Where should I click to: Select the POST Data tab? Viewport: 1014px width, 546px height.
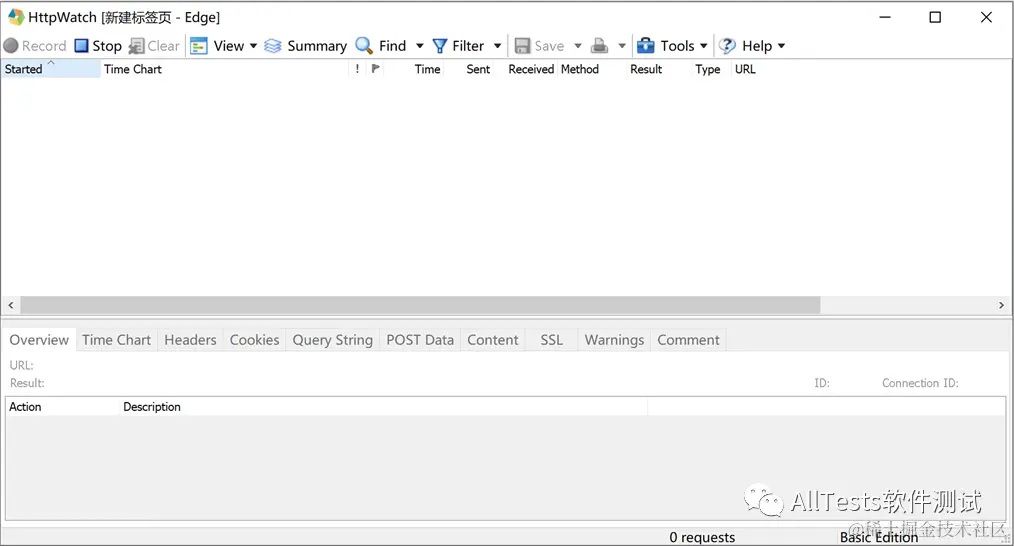click(x=420, y=340)
